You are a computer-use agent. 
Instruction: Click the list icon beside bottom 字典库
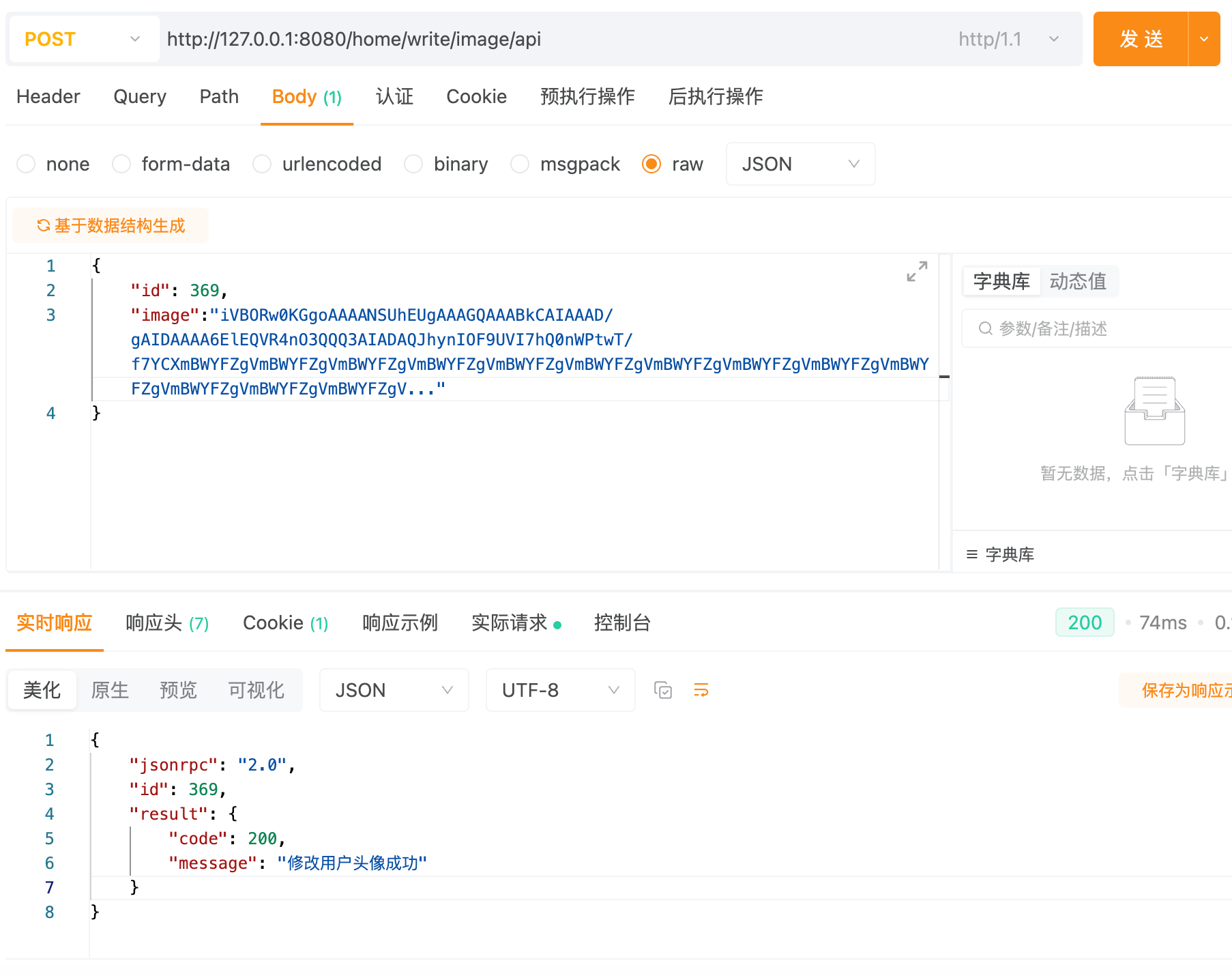(x=972, y=554)
